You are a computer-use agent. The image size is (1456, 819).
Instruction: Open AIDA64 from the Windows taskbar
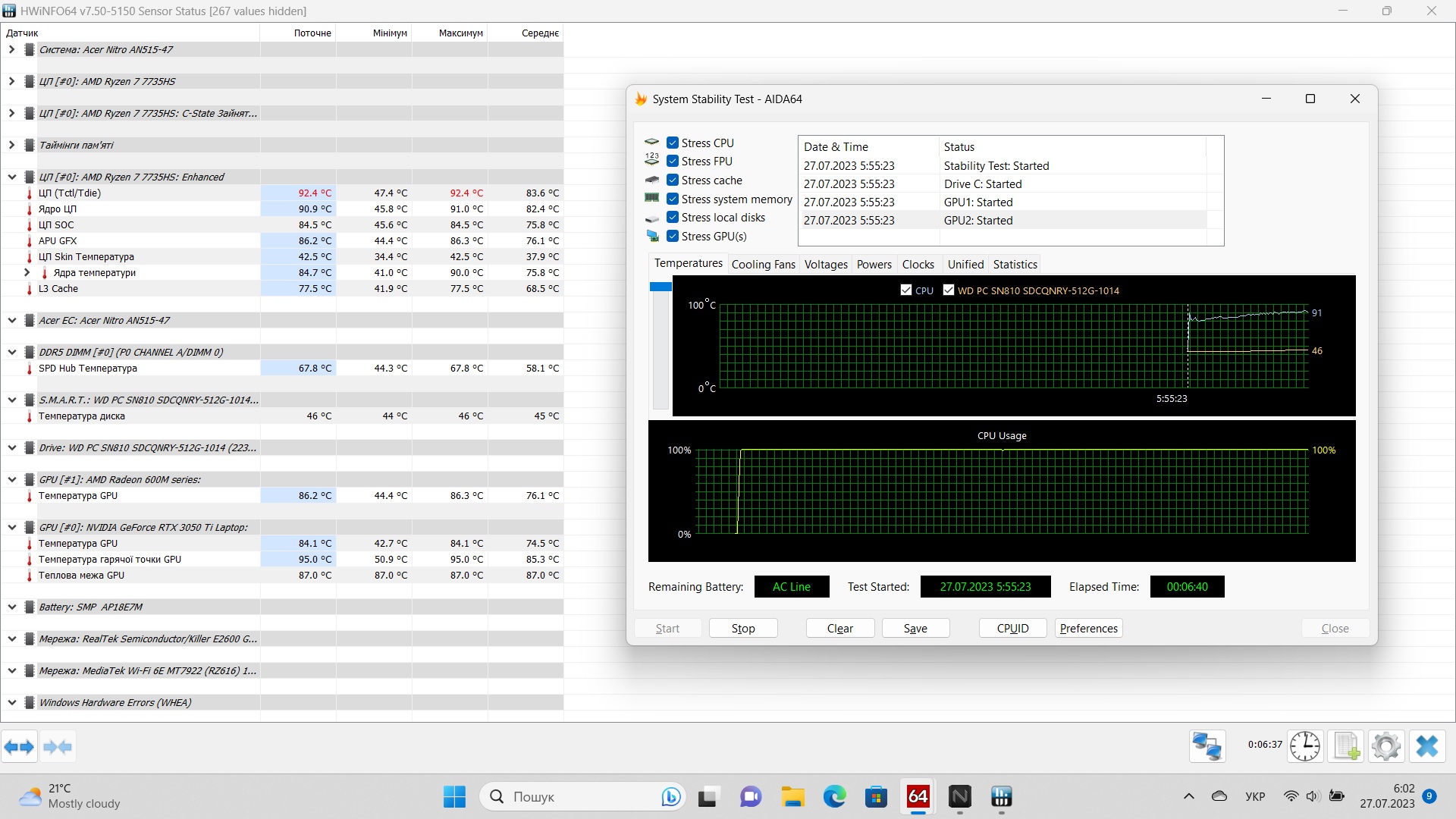tap(918, 797)
